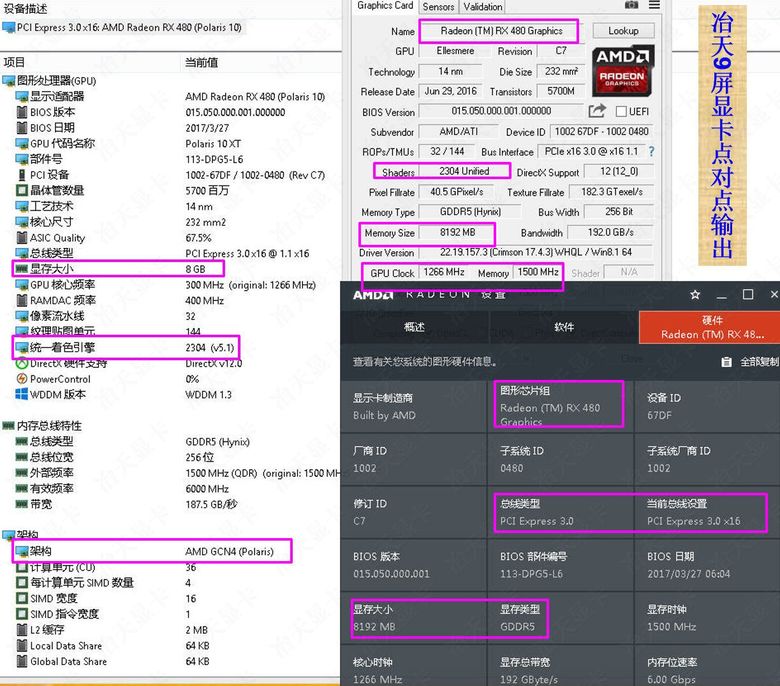Click the icon beside 显示适配器 row
The image size is (780, 686).
[x=21, y=97]
